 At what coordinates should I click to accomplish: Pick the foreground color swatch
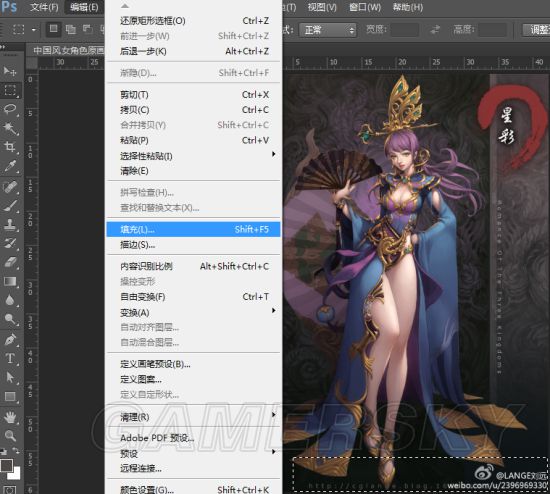[x=6, y=465]
